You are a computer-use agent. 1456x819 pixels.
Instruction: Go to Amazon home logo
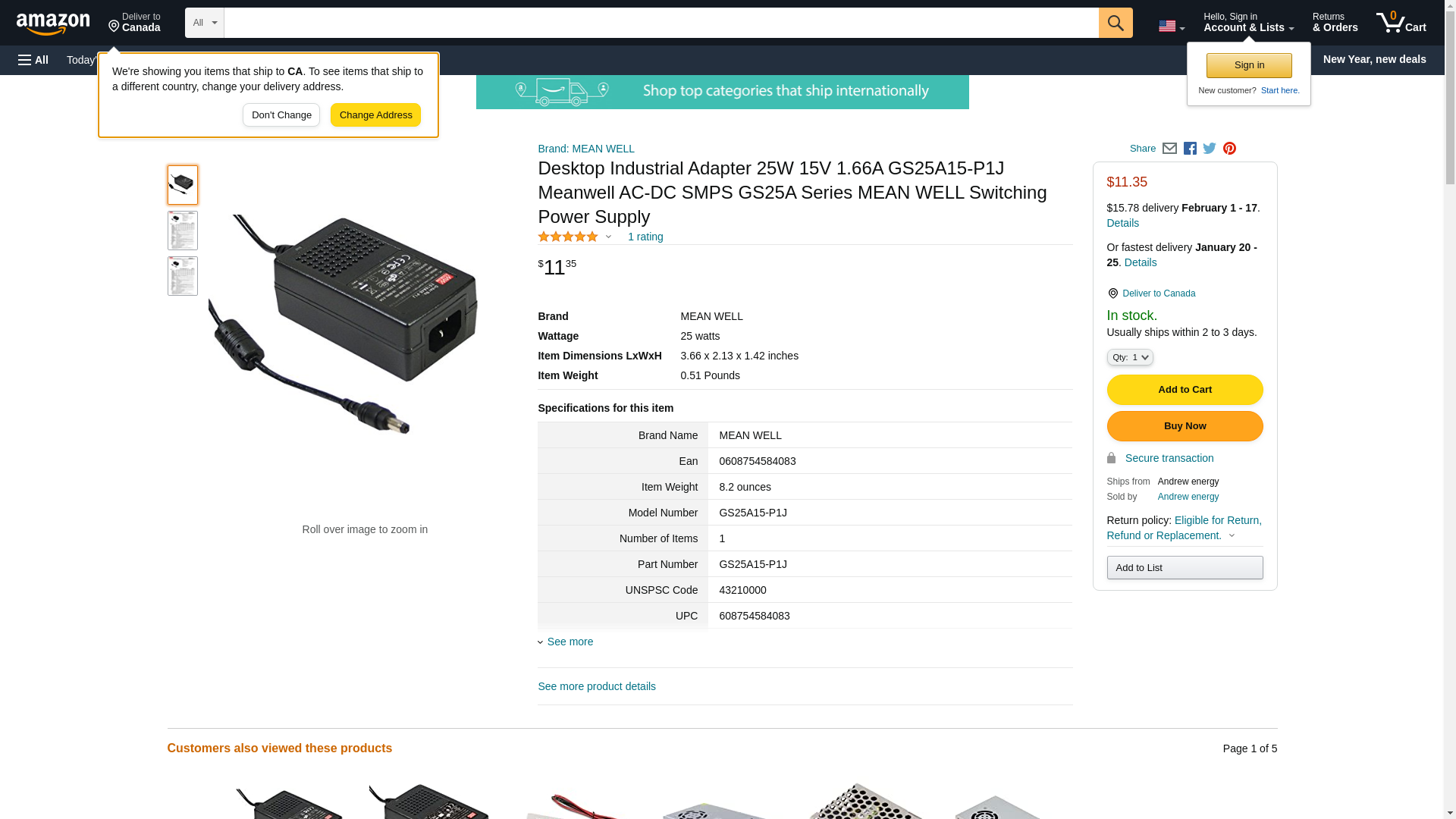[53, 24]
